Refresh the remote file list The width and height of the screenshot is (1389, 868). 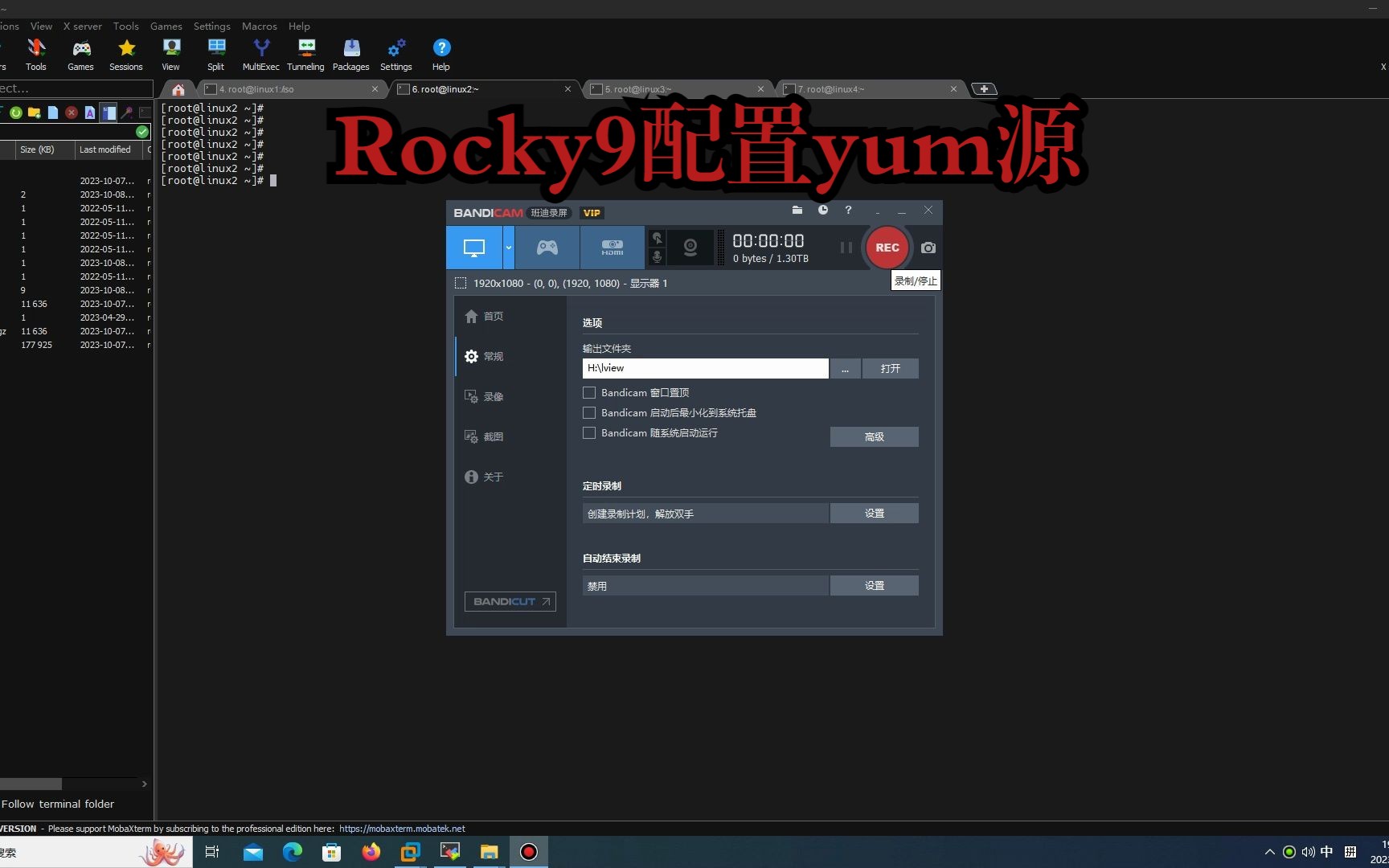(x=16, y=113)
